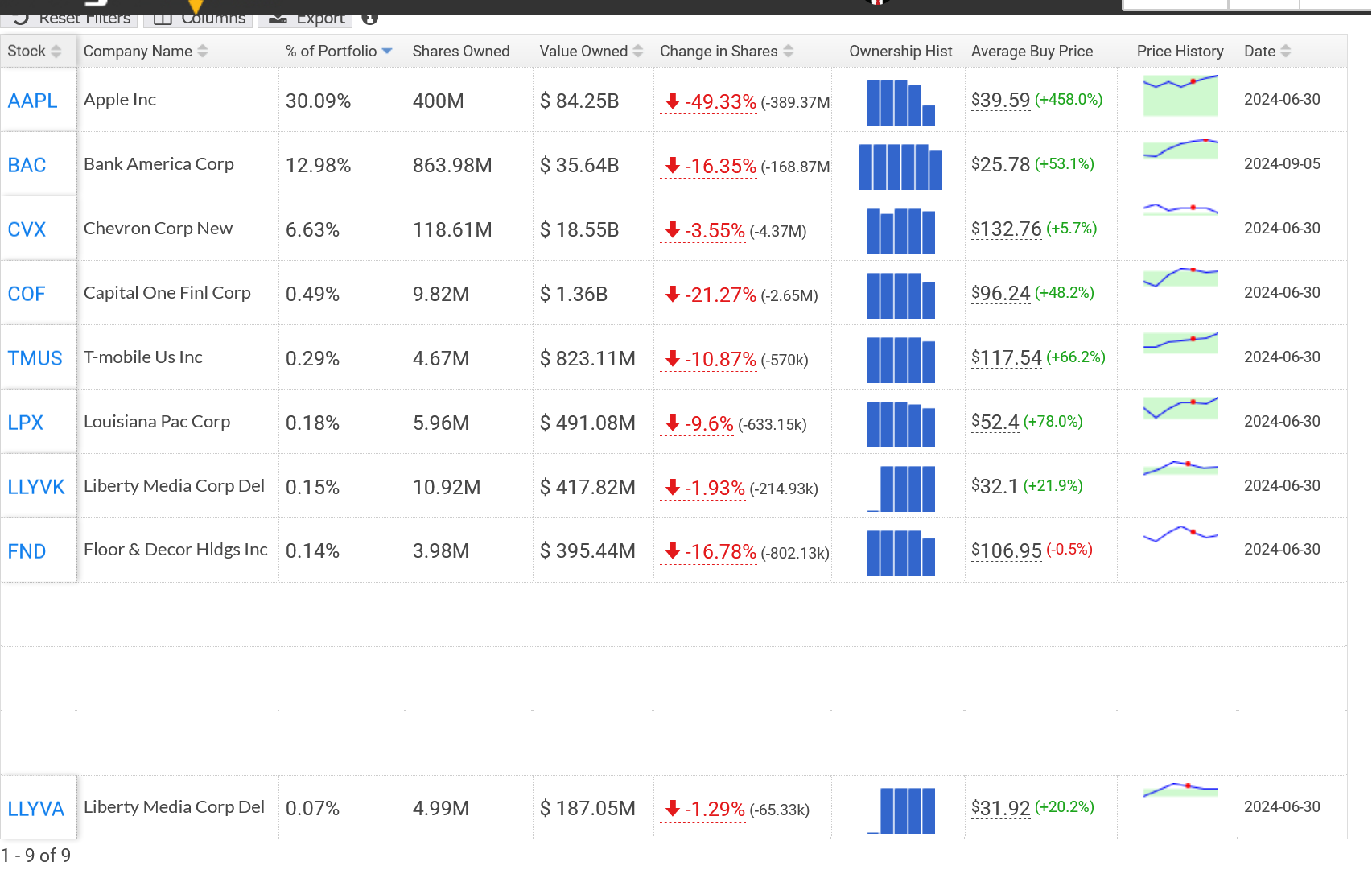Click Chevron's $132.76 average buy price

[x=1007, y=229]
